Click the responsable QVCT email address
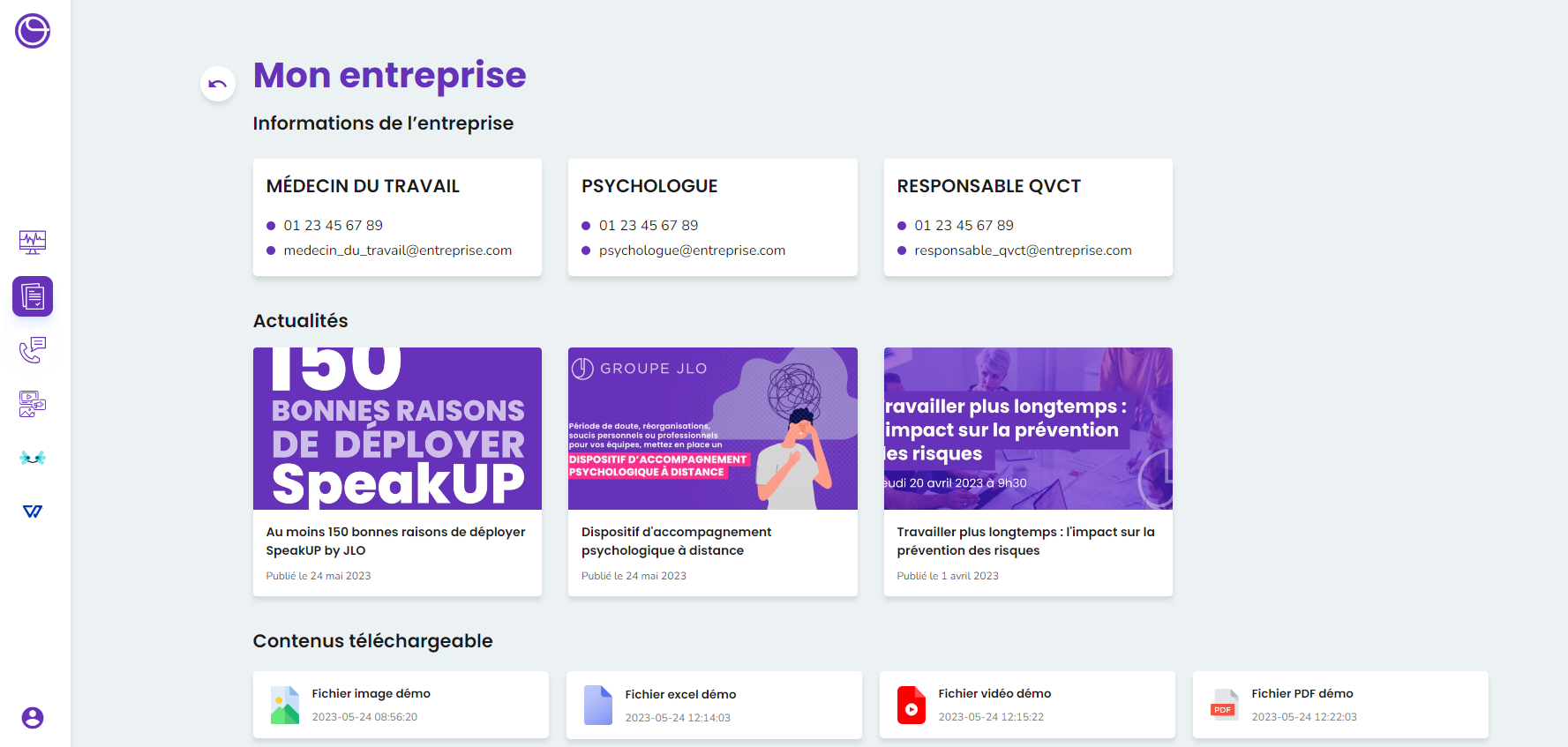The image size is (1568, 747). click(1023, 250)
